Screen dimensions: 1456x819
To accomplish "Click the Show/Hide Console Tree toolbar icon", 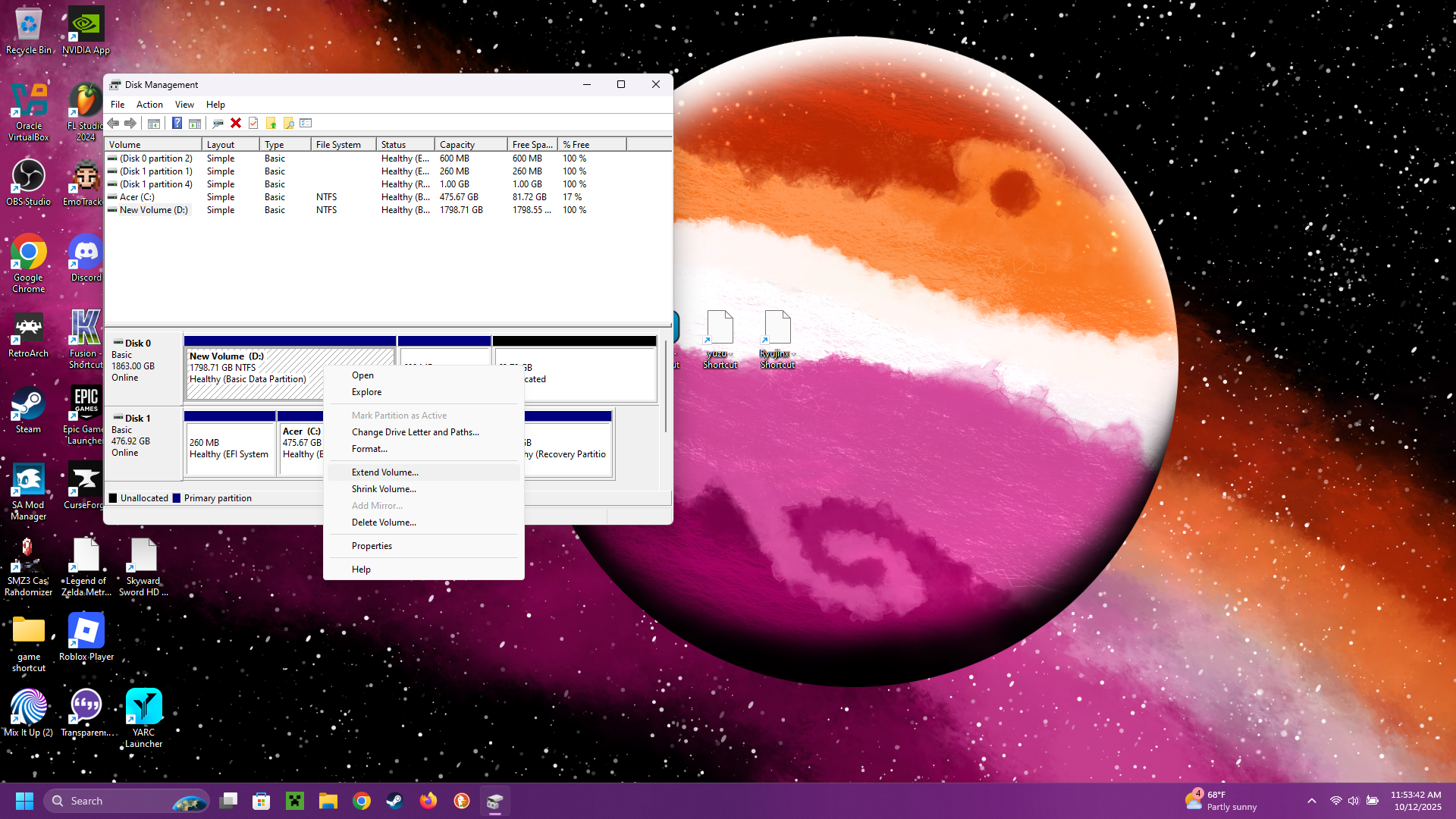I will tap(154, 123).
